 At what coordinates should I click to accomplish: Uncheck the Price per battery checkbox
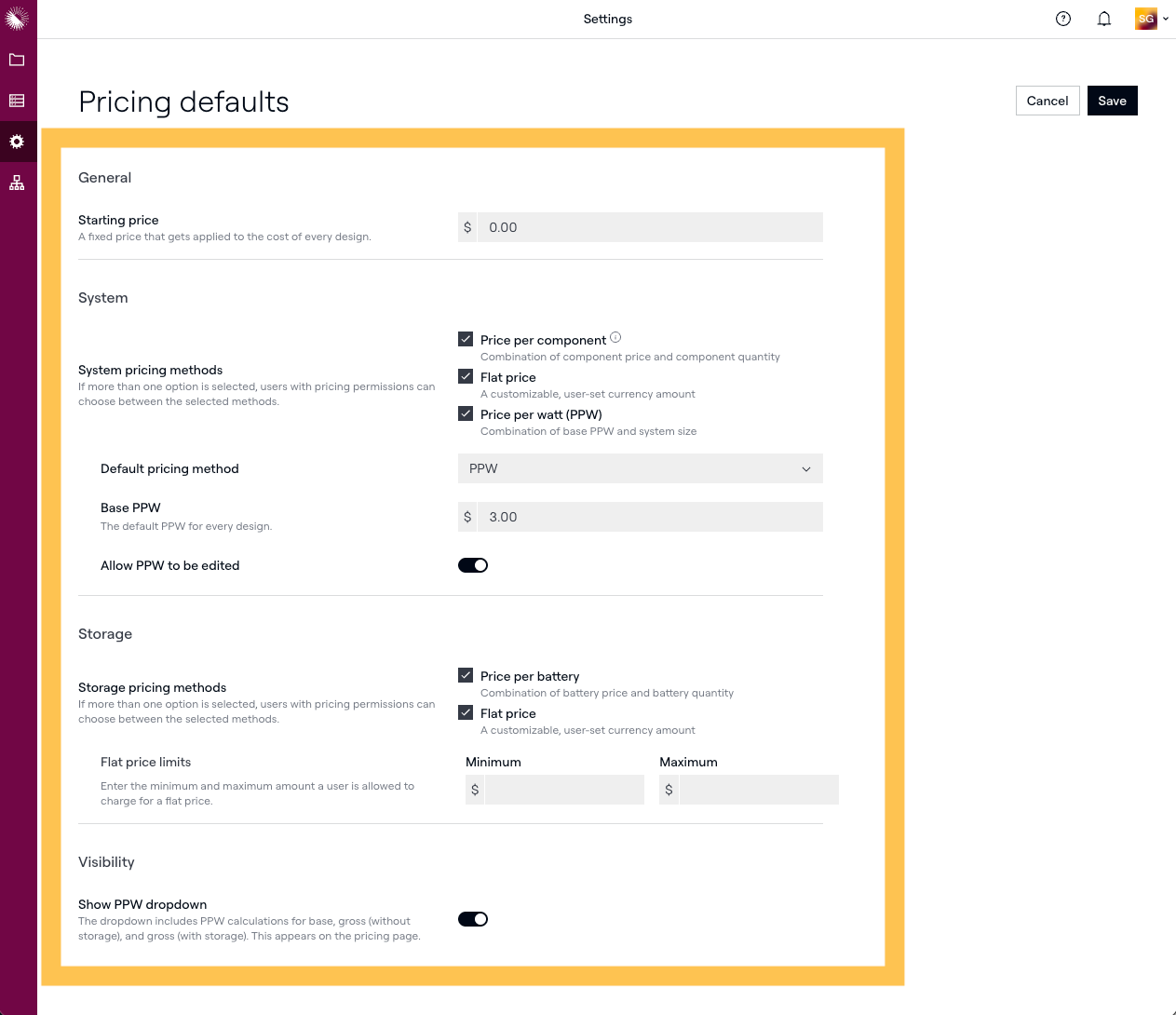click(466, 675)
